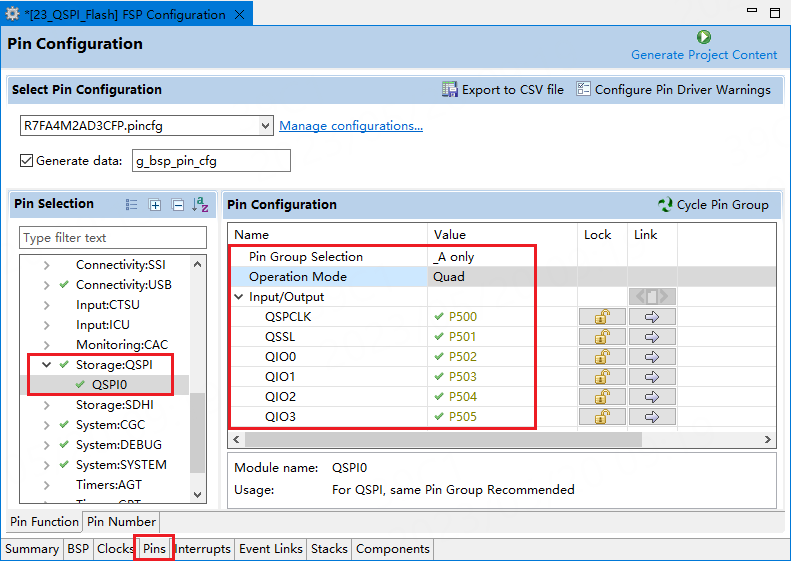The width and height of the screenshot is (791, 561).
Task: Switch to the Pin Number tab
Action: (x=121, y=522)
